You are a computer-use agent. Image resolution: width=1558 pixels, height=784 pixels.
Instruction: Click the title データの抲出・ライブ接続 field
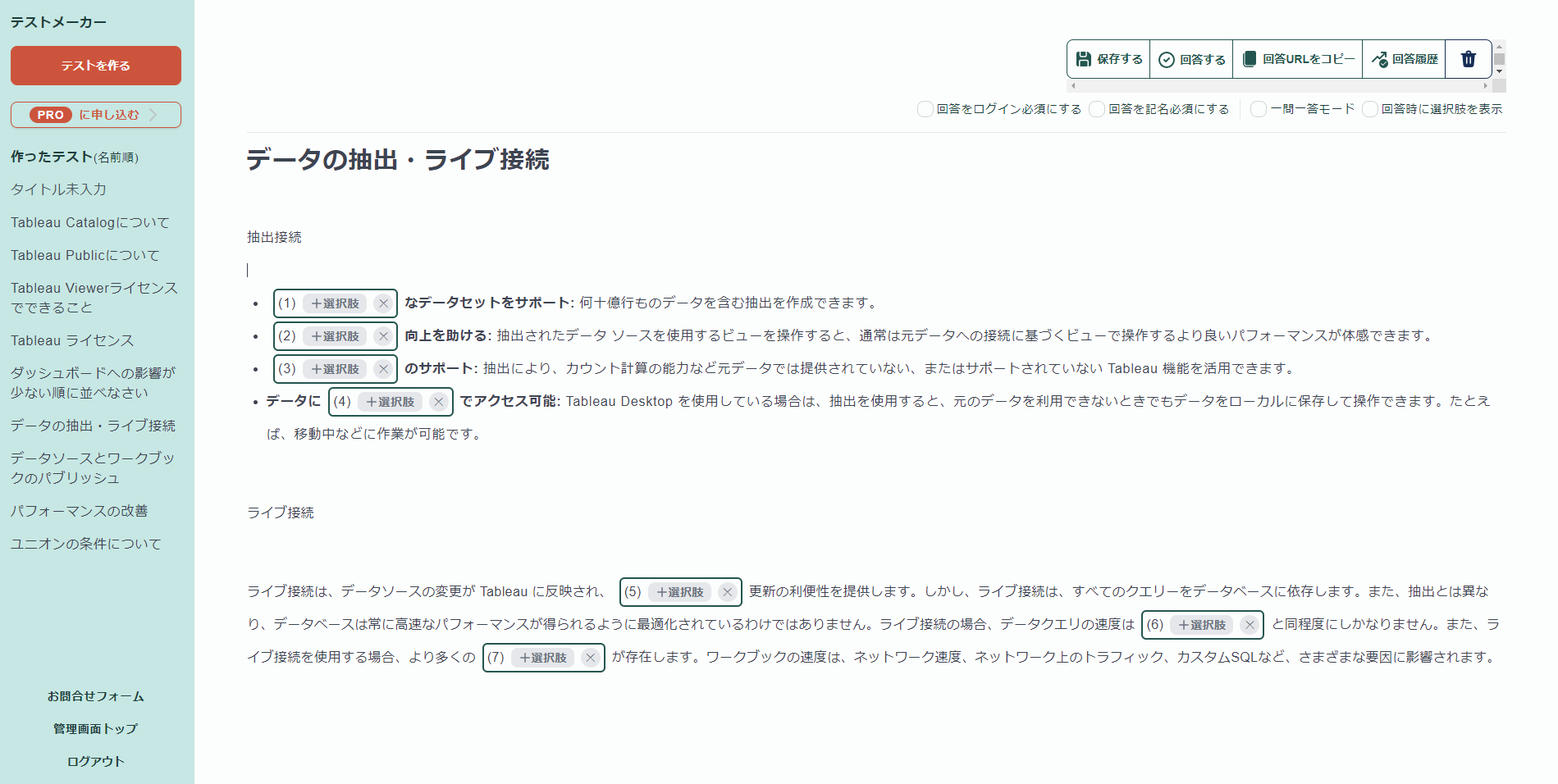(x=398, y=159)
